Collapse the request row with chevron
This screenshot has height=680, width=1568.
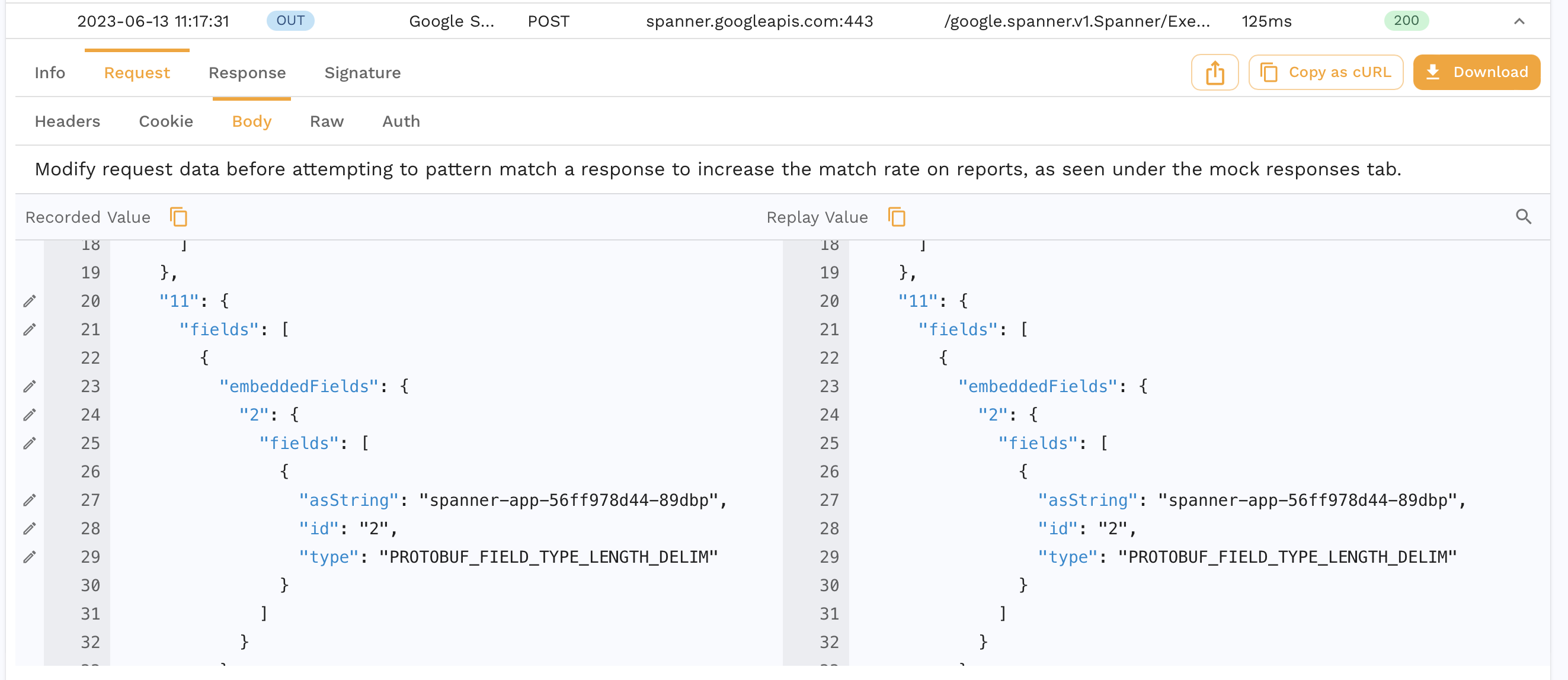[1519, 21]
